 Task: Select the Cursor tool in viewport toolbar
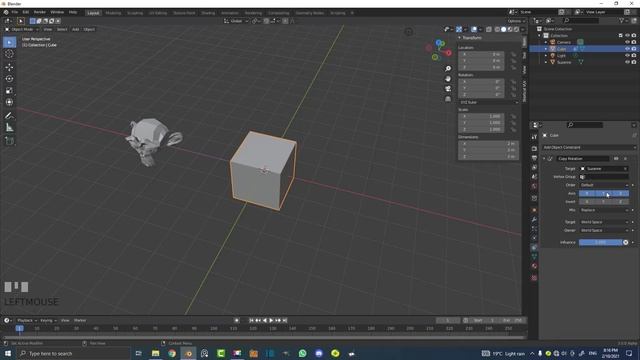click(x=9, y=54)
